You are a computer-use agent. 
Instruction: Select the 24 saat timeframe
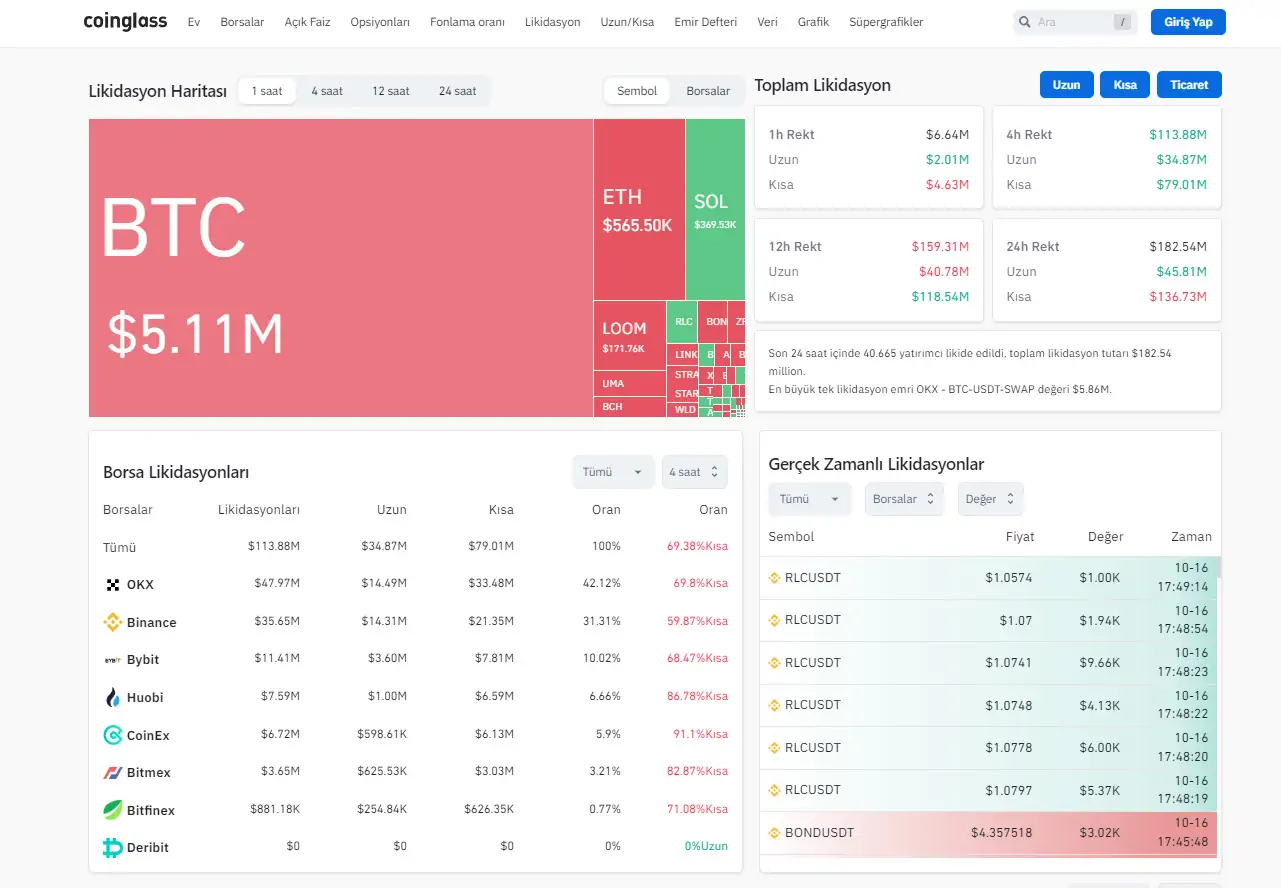point(457,91)
